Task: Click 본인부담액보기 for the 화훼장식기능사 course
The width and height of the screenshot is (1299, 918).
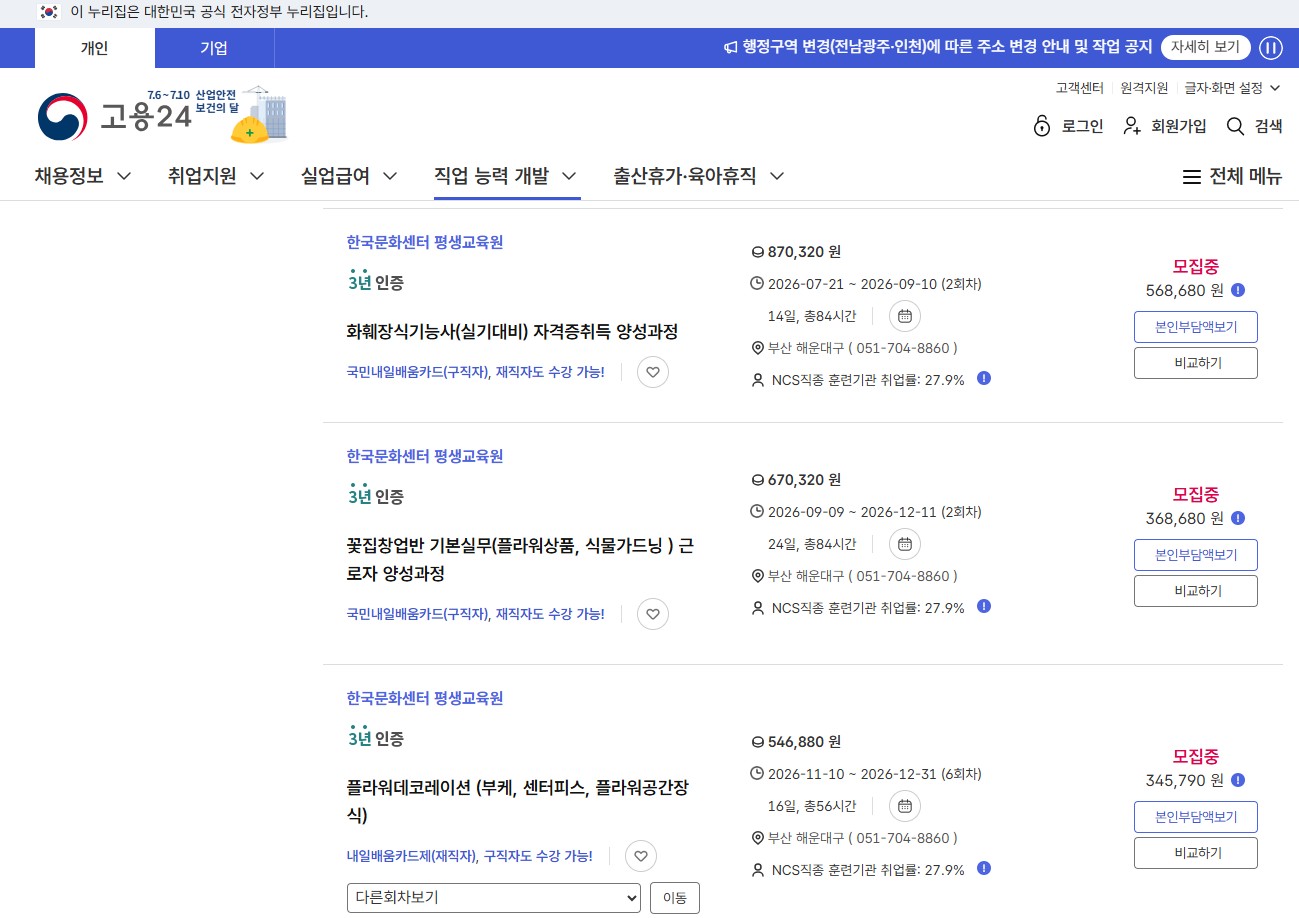Action: 1196,327
